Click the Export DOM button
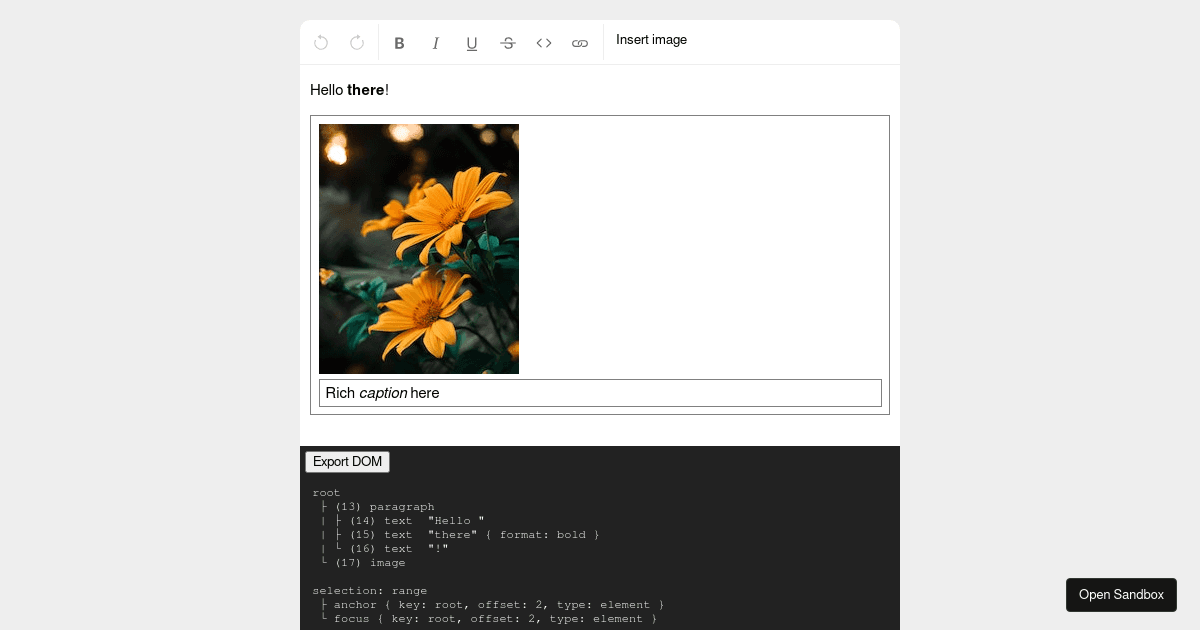Image resolution: width=1200 pixels, height=630 pixels. [x=347, y=462]
